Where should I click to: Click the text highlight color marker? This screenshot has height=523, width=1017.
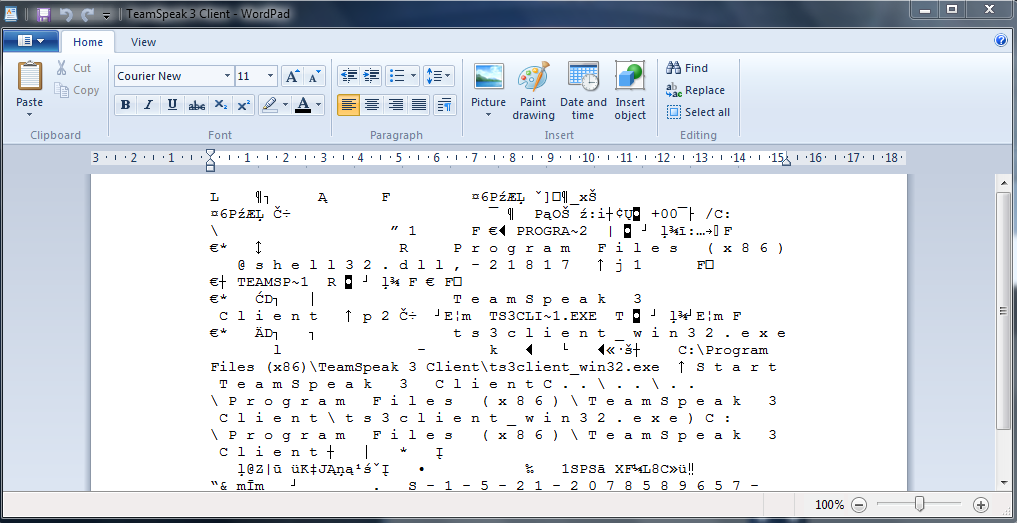tap(270, 105)
